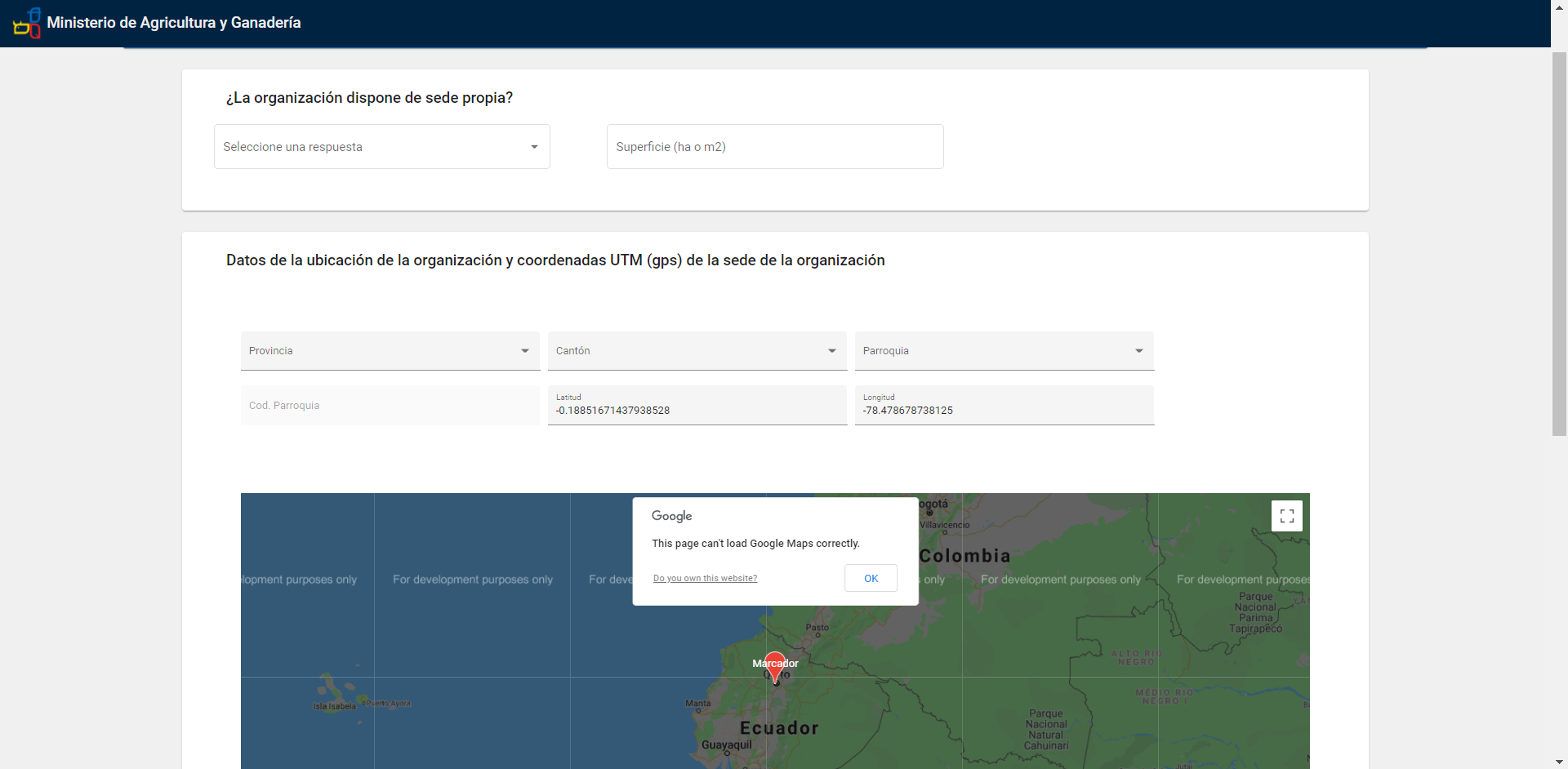Dismiss Google Maps error with OK
The image size is (1568, 769).
click(x=871, y=578)
